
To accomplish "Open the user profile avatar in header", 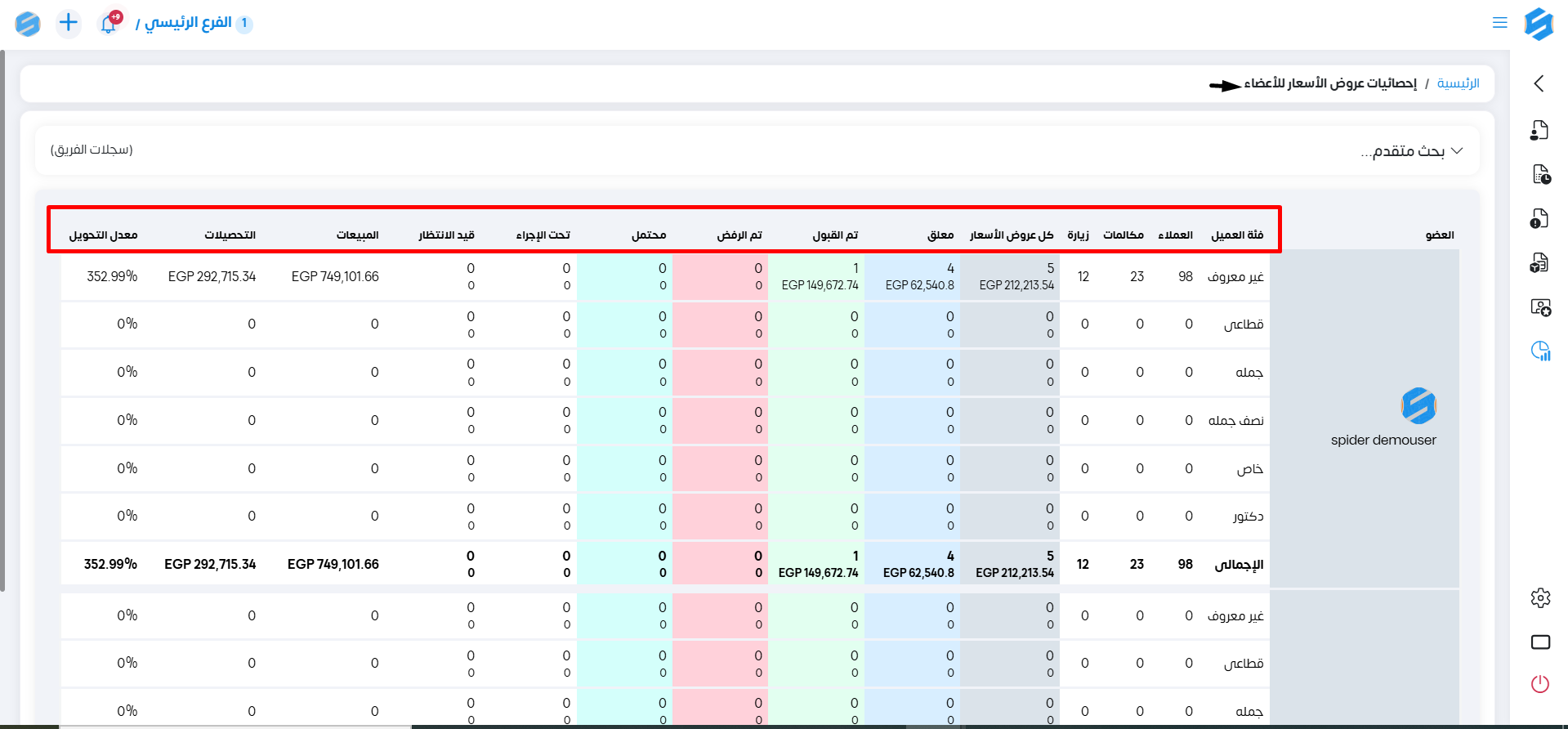I will [28, 24].
